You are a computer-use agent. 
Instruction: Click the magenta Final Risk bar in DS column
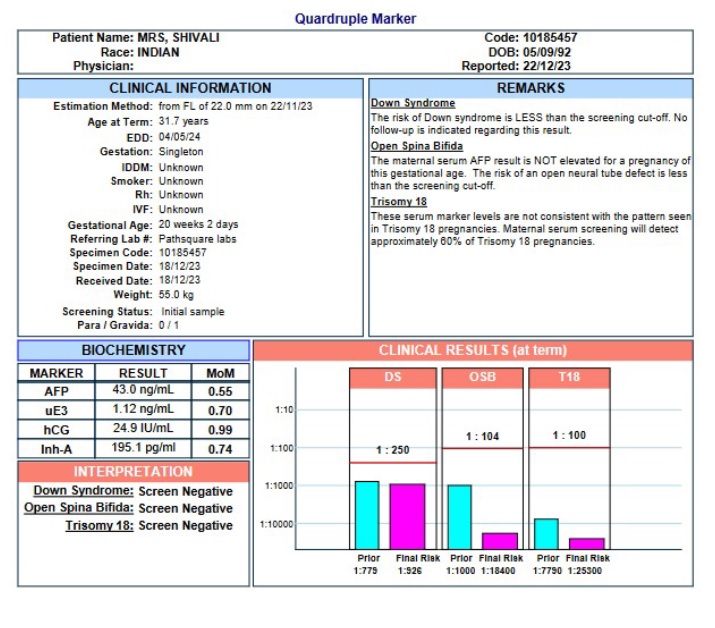tap(407, 515)
